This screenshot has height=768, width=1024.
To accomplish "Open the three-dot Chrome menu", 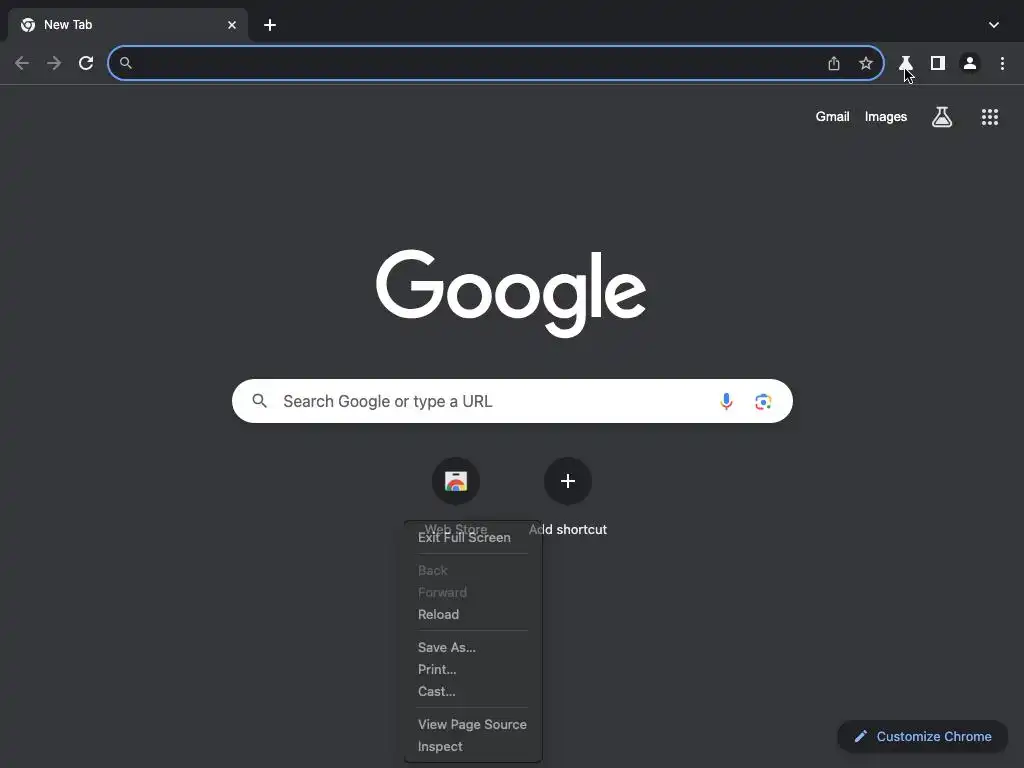I will click(x=1002, y=63).
